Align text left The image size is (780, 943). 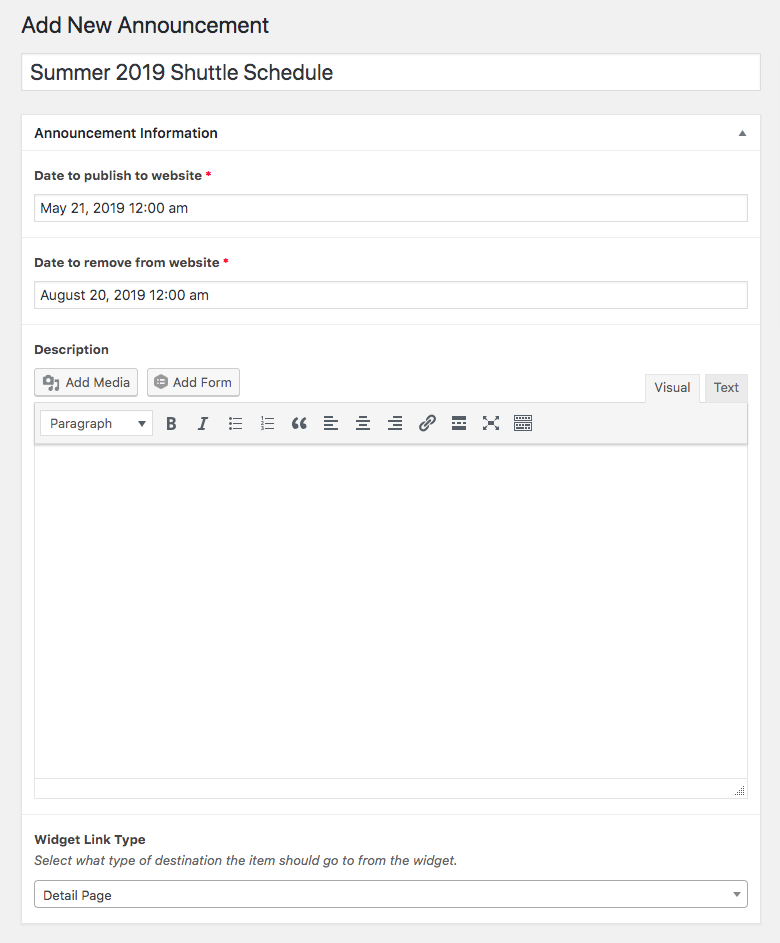(331, 423)
